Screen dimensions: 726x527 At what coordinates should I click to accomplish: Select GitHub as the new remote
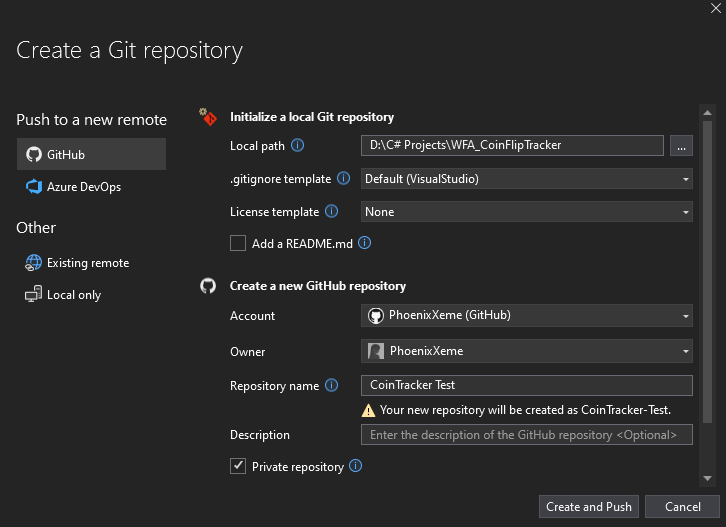(x=91, y=154)
